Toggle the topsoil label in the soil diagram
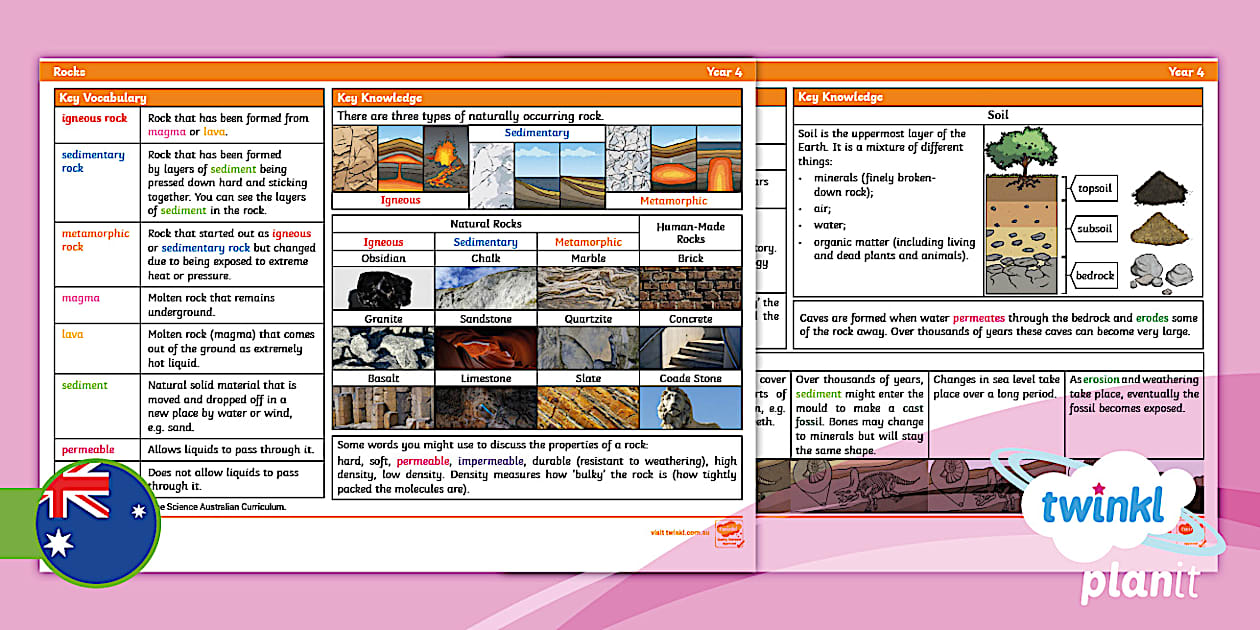The image size is (1260, 630). pos(1094,188)
